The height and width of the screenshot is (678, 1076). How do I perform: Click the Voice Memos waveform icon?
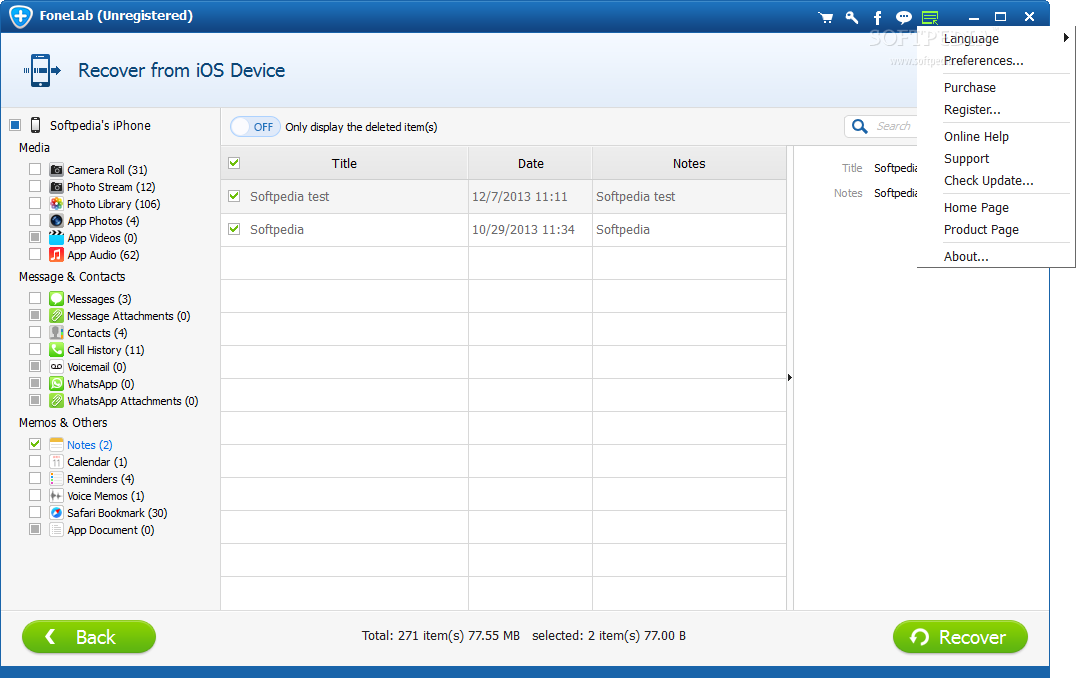pyautogui.click(x=56, y=495)
